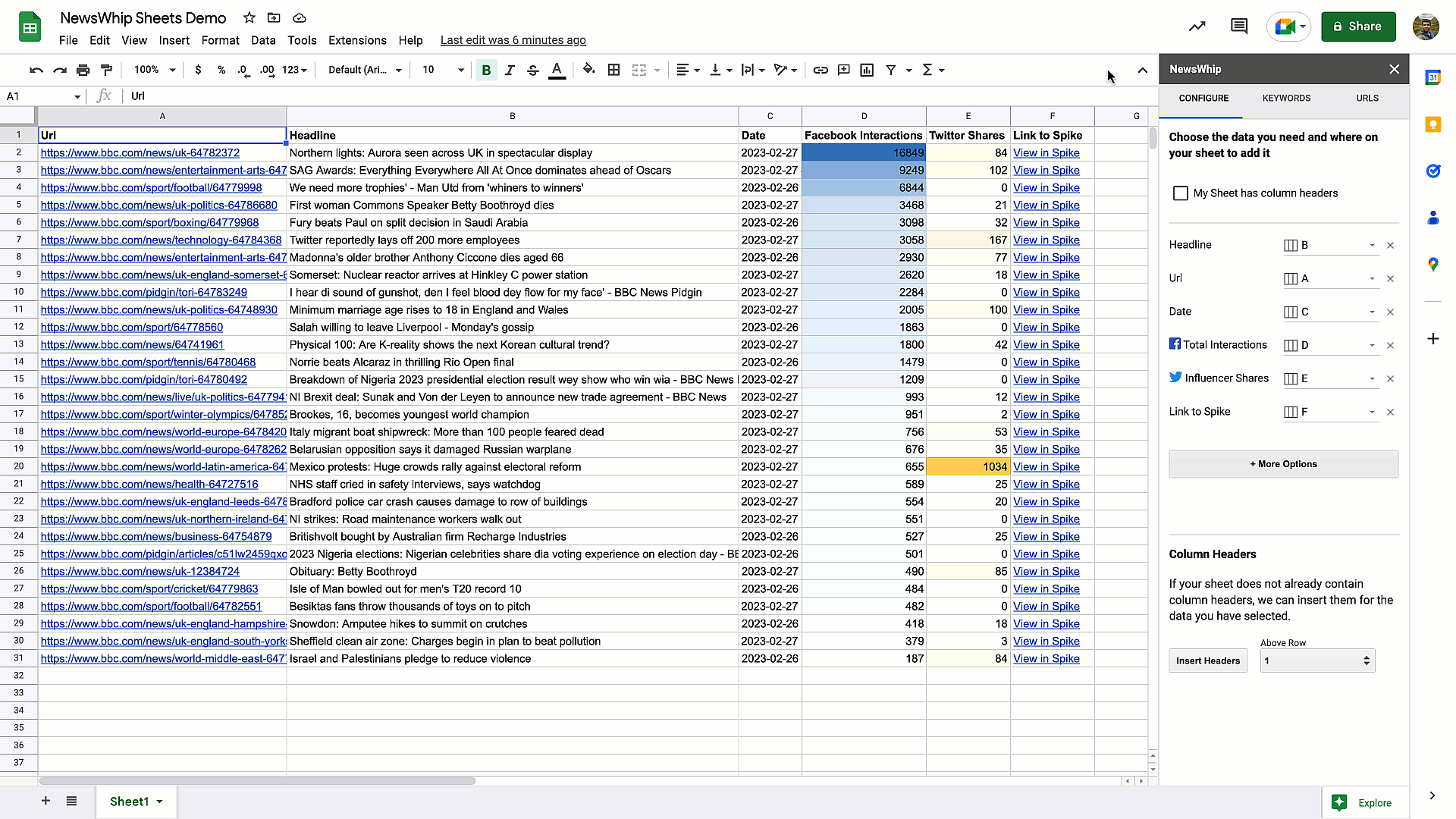This screenshot has height=819, width=1456.
Task: Open the File menu
Action: coord(68,40)
